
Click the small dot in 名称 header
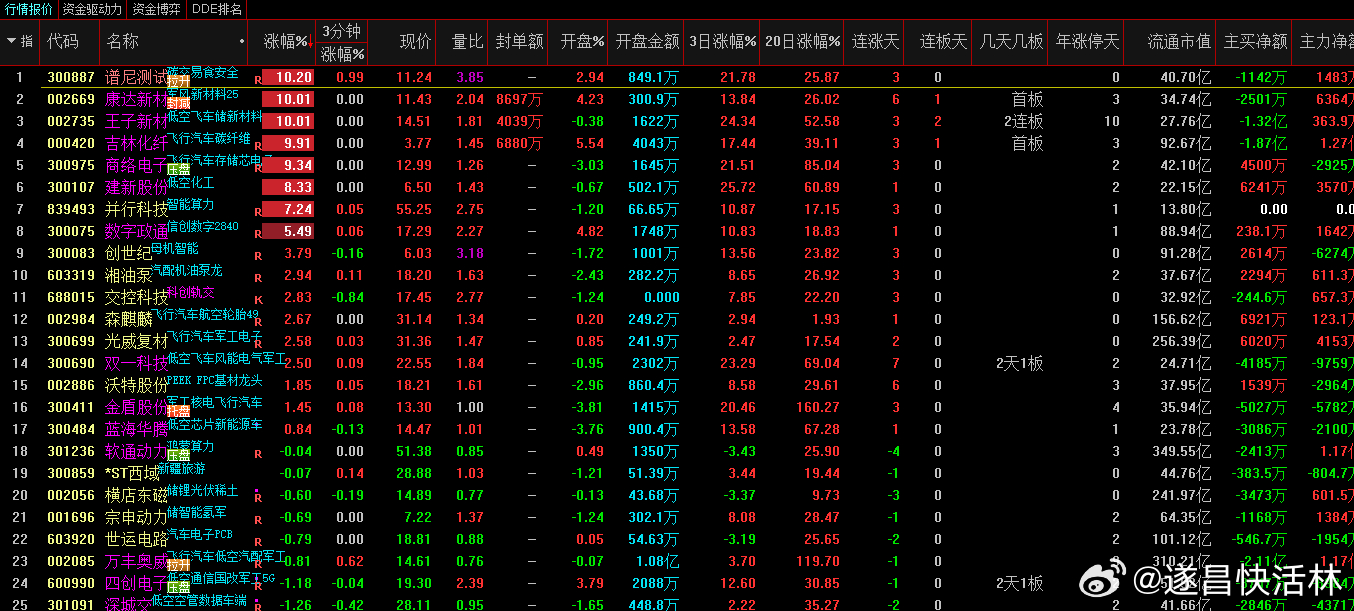(242, 41)
